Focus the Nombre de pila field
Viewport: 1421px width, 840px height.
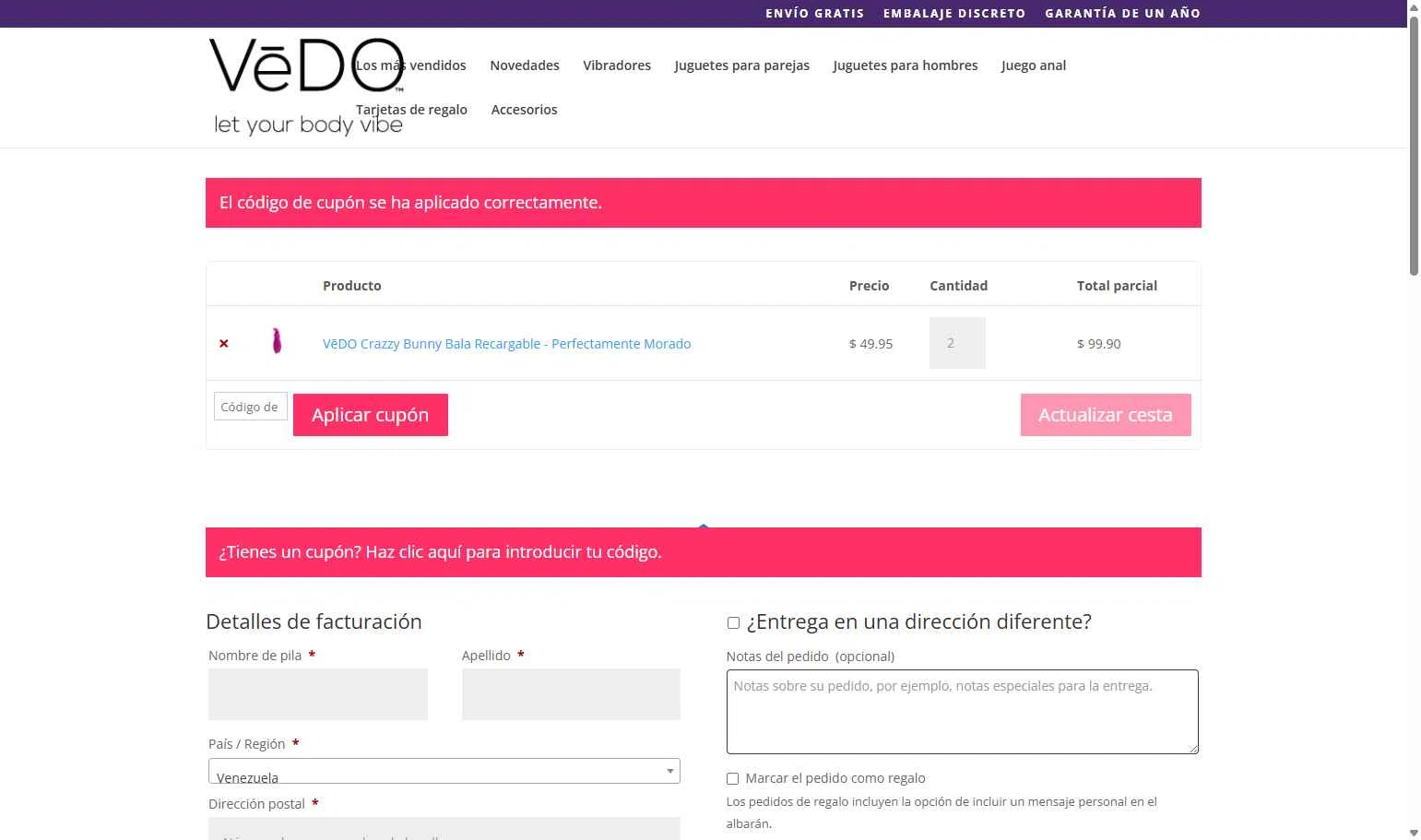(x=318, y=694)
